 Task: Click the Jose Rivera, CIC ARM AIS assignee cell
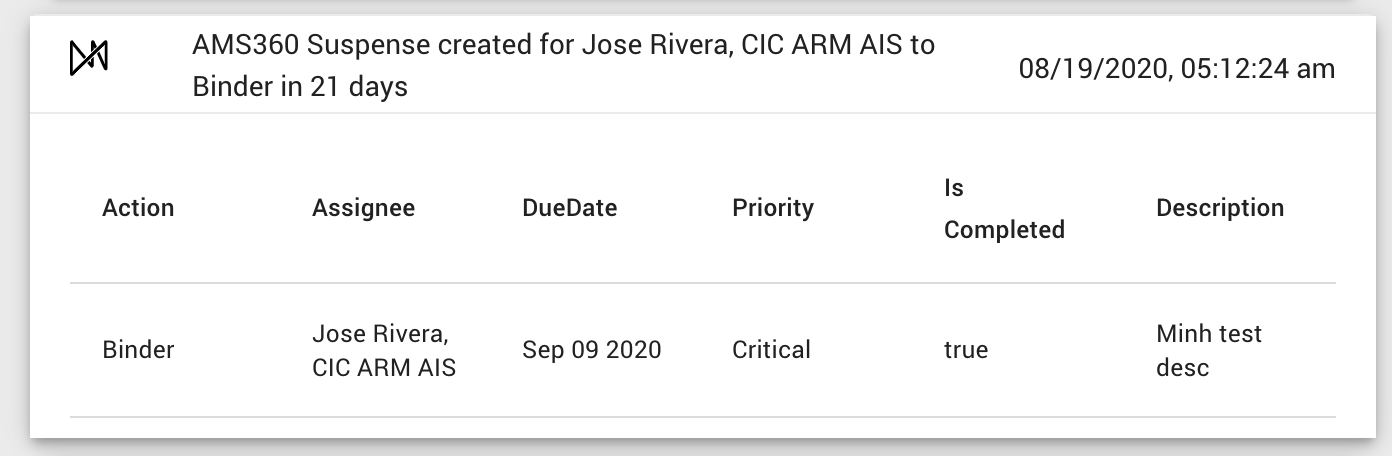click(x=384, y=350)
